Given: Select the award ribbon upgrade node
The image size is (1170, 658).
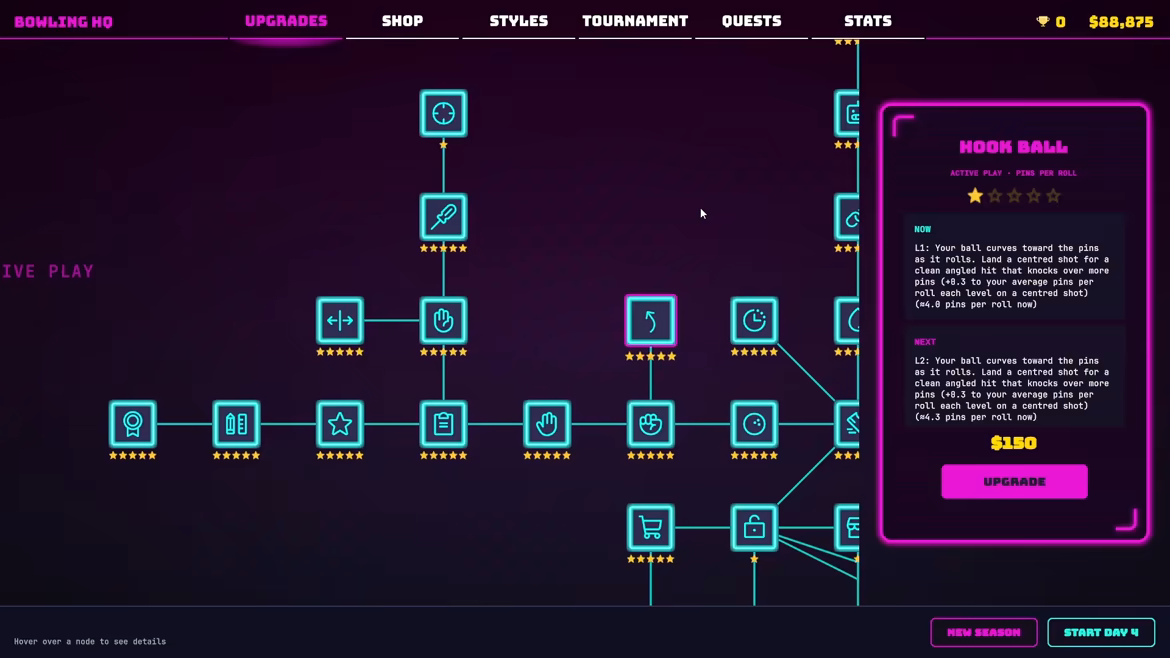Looking at the screenshot, I should coord(133,424).
